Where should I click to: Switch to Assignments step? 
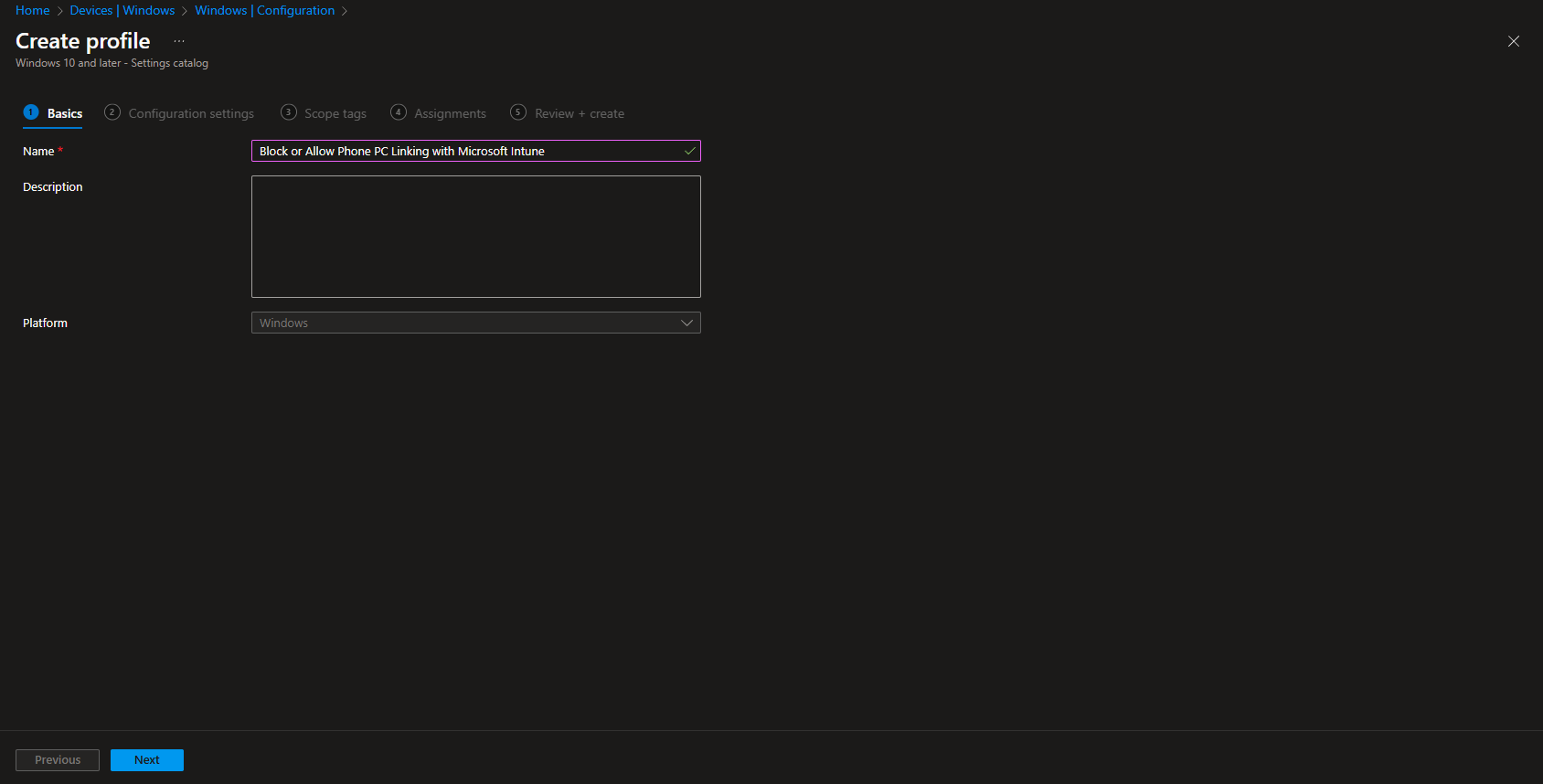(x=439, y=113)
